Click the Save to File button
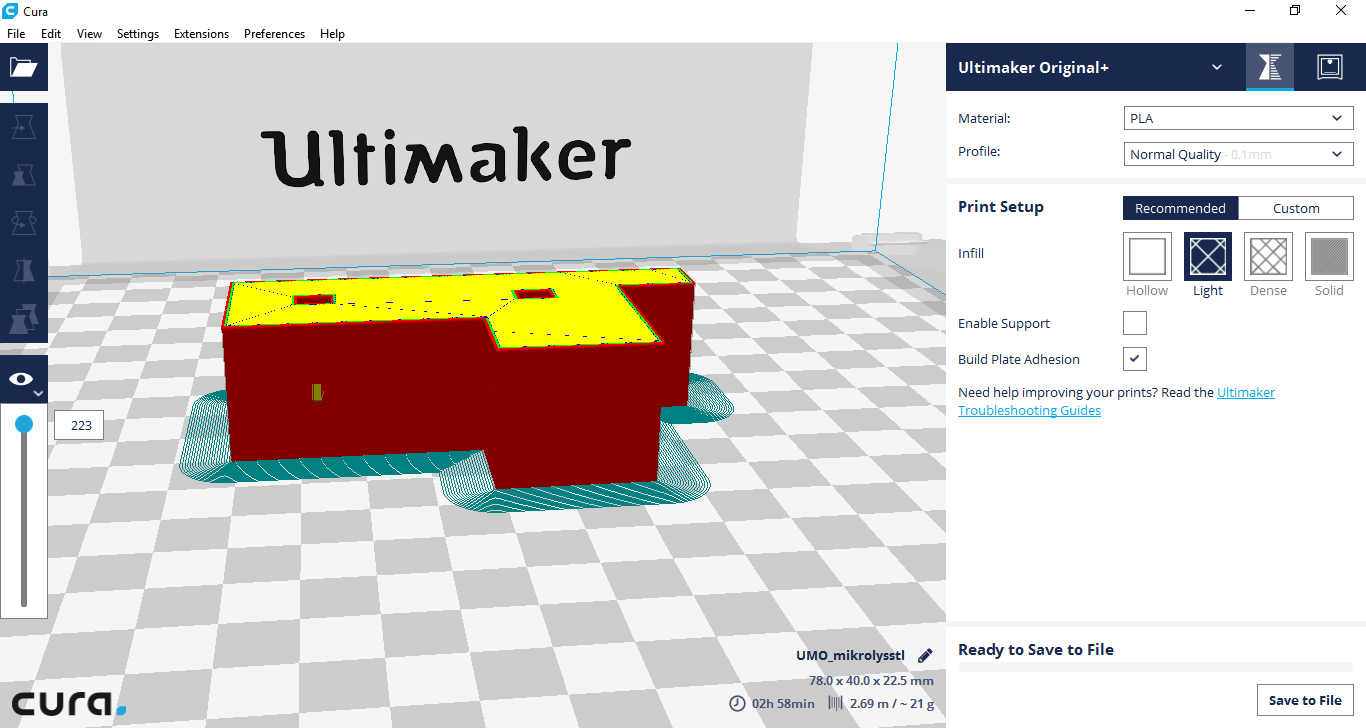 pos(1305,700)
